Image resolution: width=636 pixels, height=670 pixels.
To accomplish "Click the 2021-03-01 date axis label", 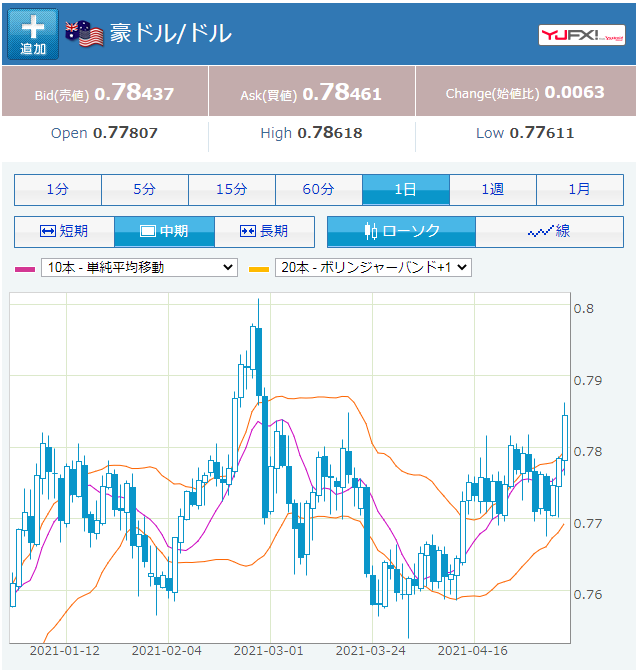I will (268, 651).
